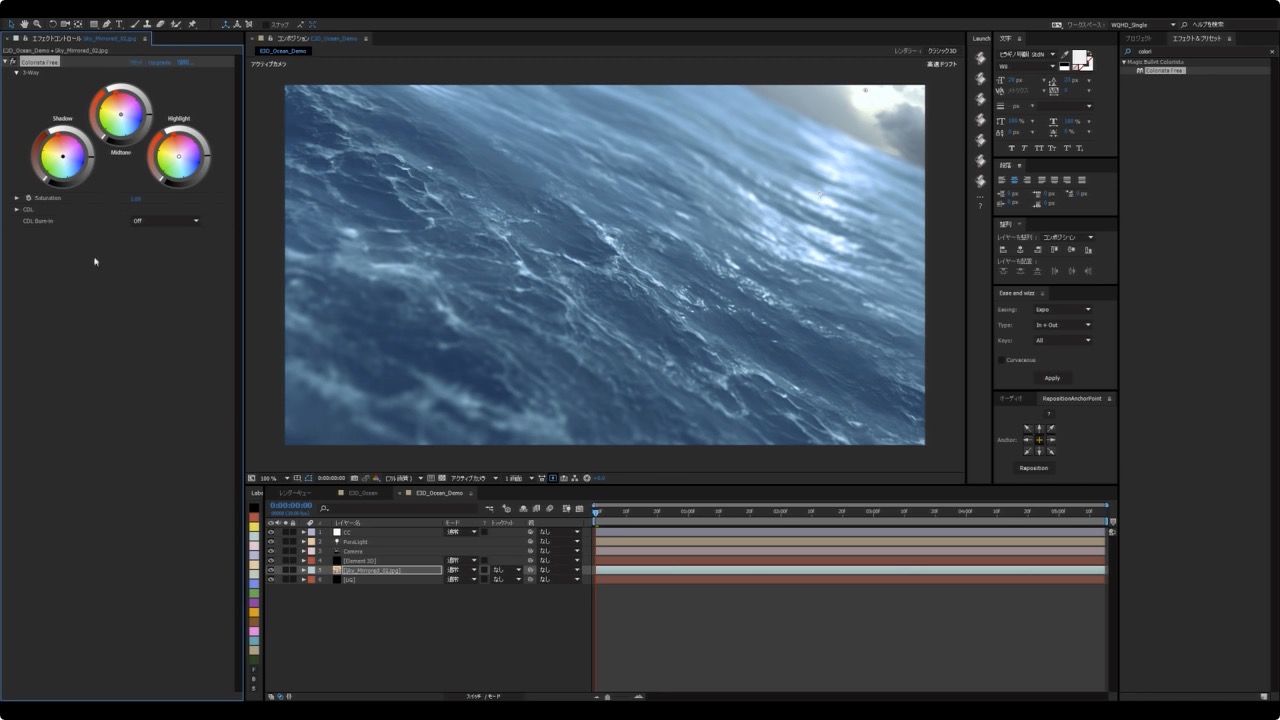Select the Selection tool in the toolbar
The height and width of the screenshot is (720, 1280).
(x=11, y=24)
